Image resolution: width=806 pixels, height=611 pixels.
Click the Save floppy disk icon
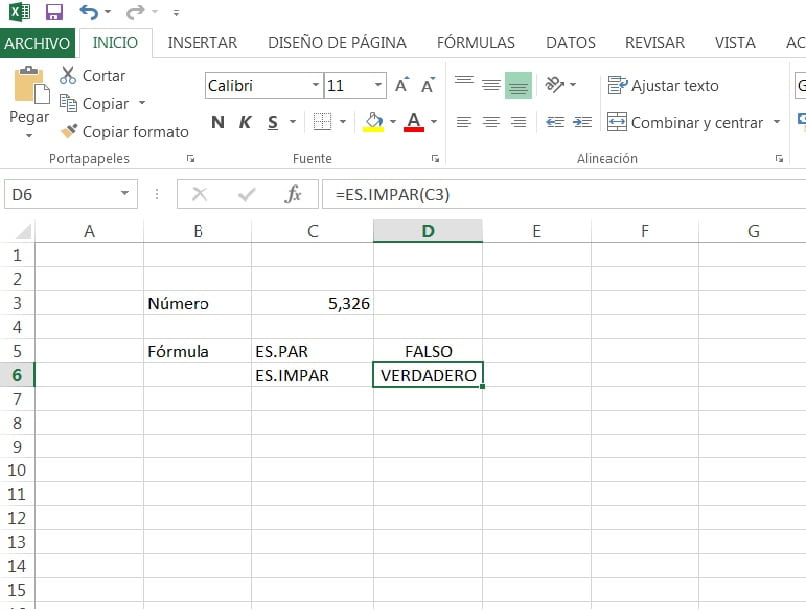coord(54,11)
